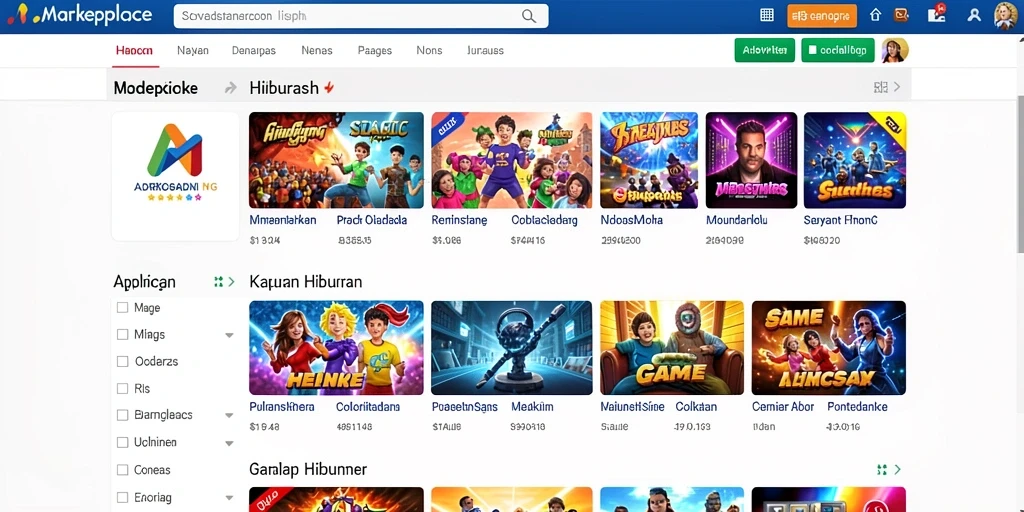Expand the Enoriag dropdown arrow
Viewport: 1024px width, 512px height.
[x=229, y=498]
